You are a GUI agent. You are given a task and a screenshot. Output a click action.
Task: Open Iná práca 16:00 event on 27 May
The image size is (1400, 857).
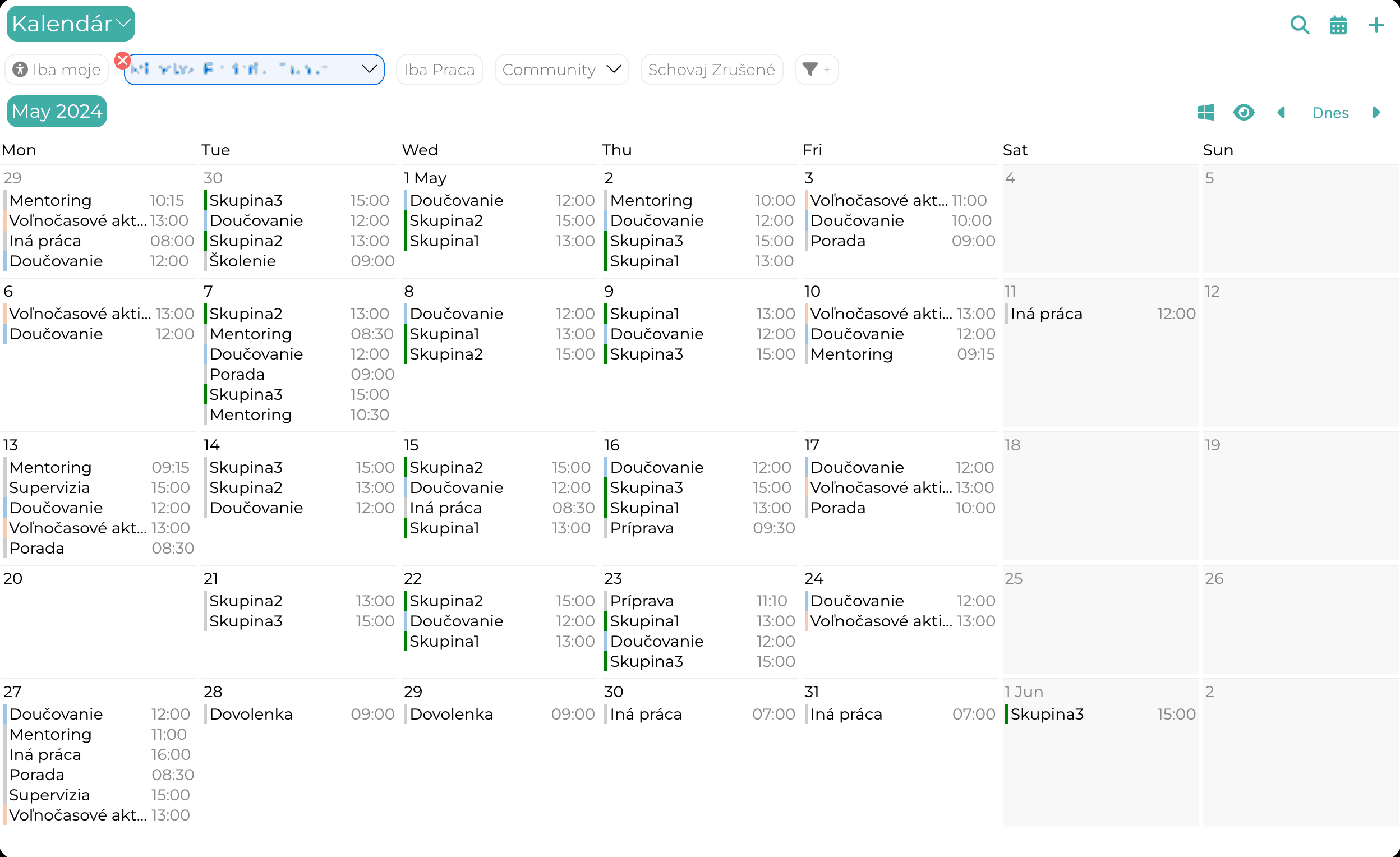(99, 755)
